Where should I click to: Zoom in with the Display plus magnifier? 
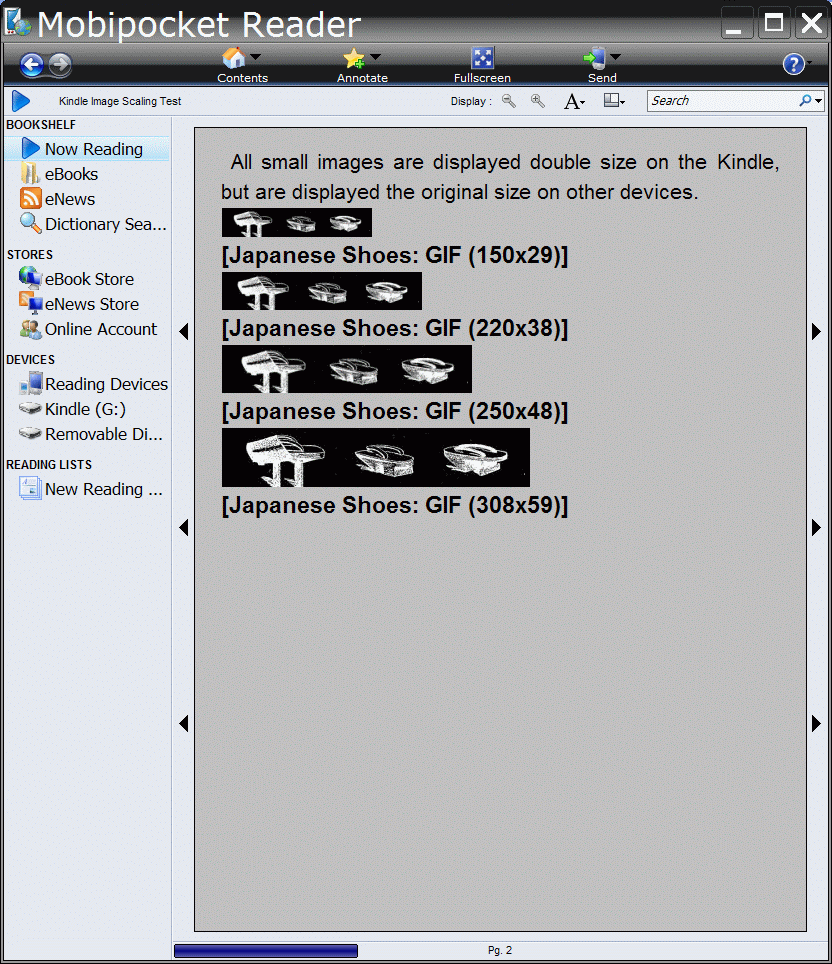(538, 101)
